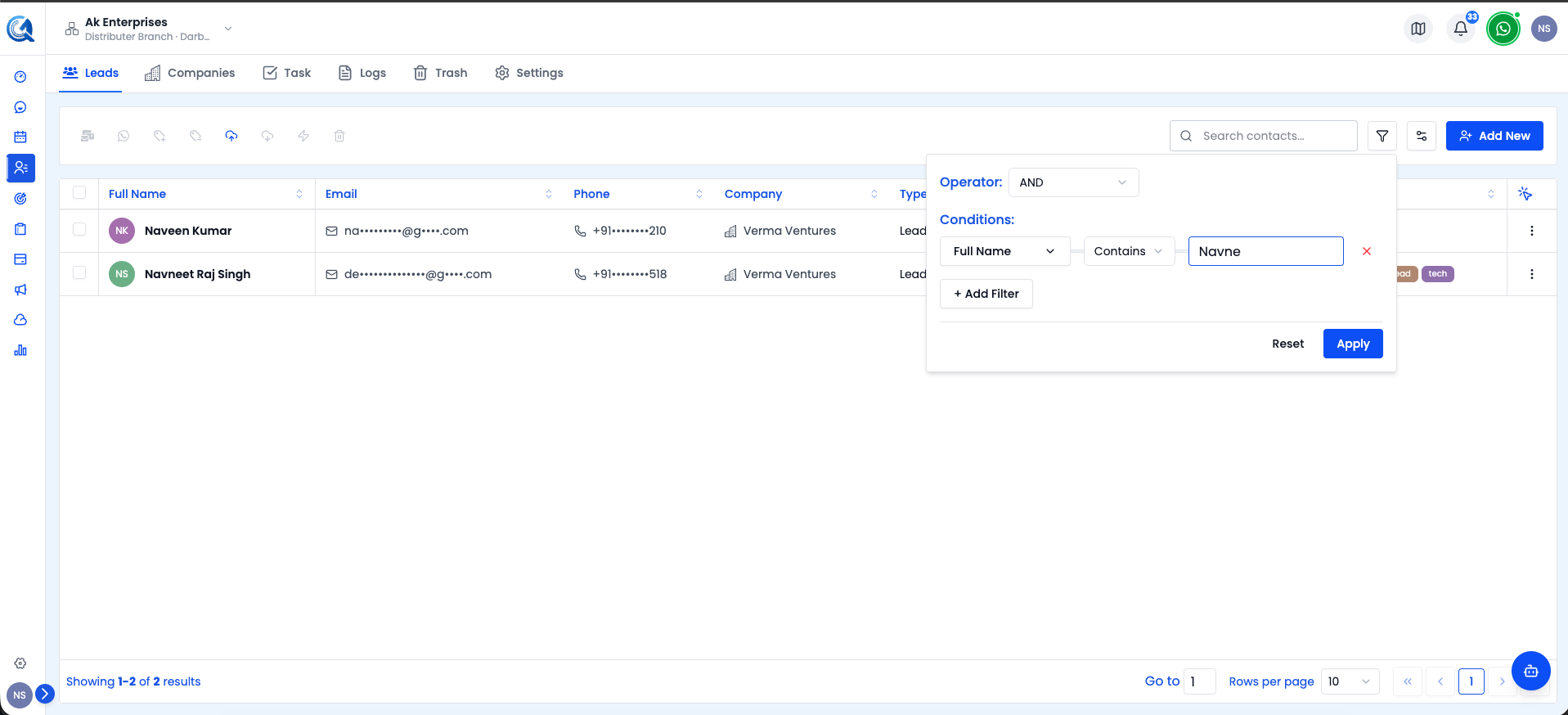Image resolution: width=1568 pixels, height=715 pixels.
Task: Focus the Search contacts field
Action: [x=1264, y=136]
